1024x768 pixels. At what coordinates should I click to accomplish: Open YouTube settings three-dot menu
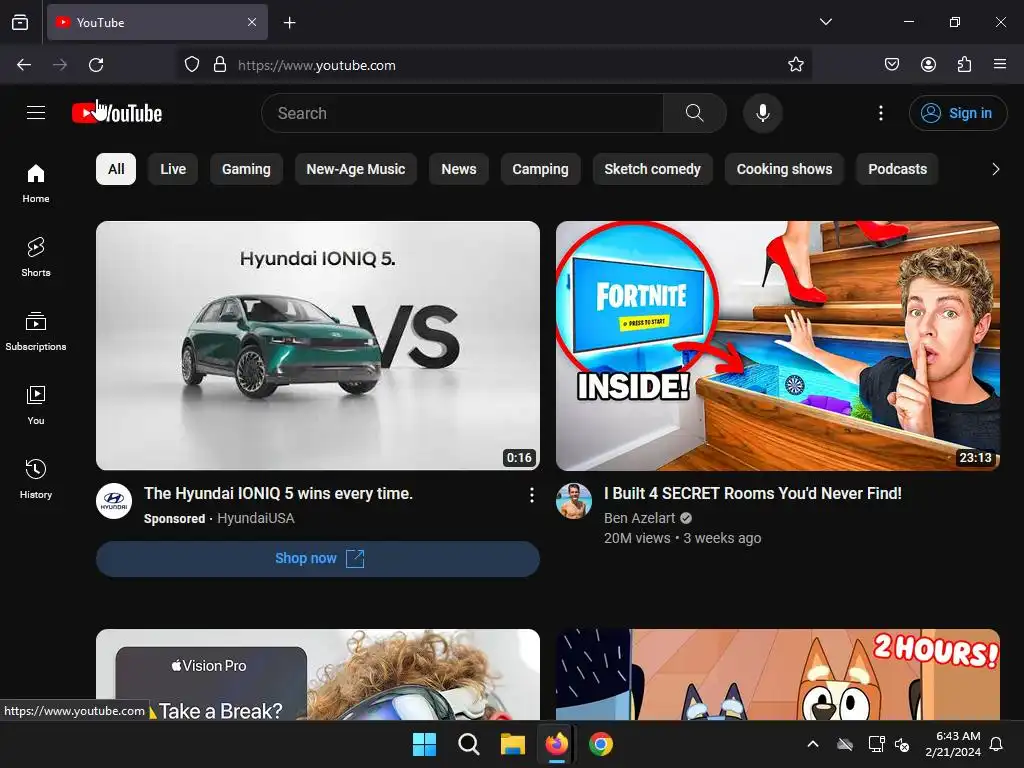880,113
